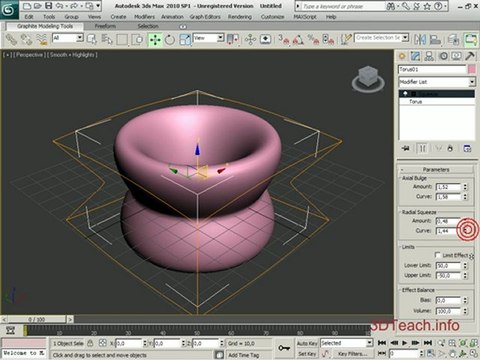Toggle Angle Snap
The height and width of the screenshot is (360, 480).
(x=298, y=40)
